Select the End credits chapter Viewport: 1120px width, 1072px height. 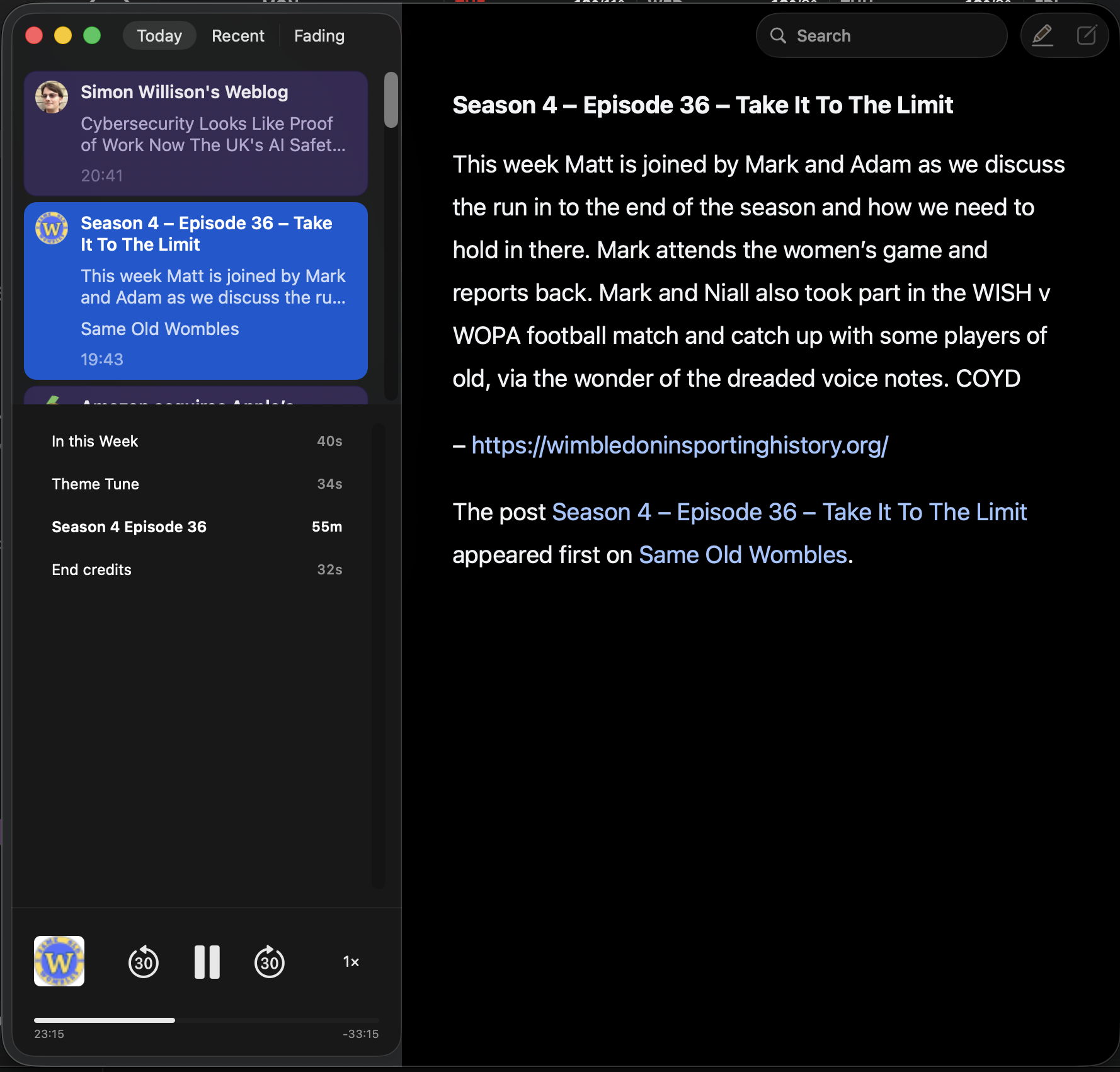pyautogui.click(x=91, y=569)
